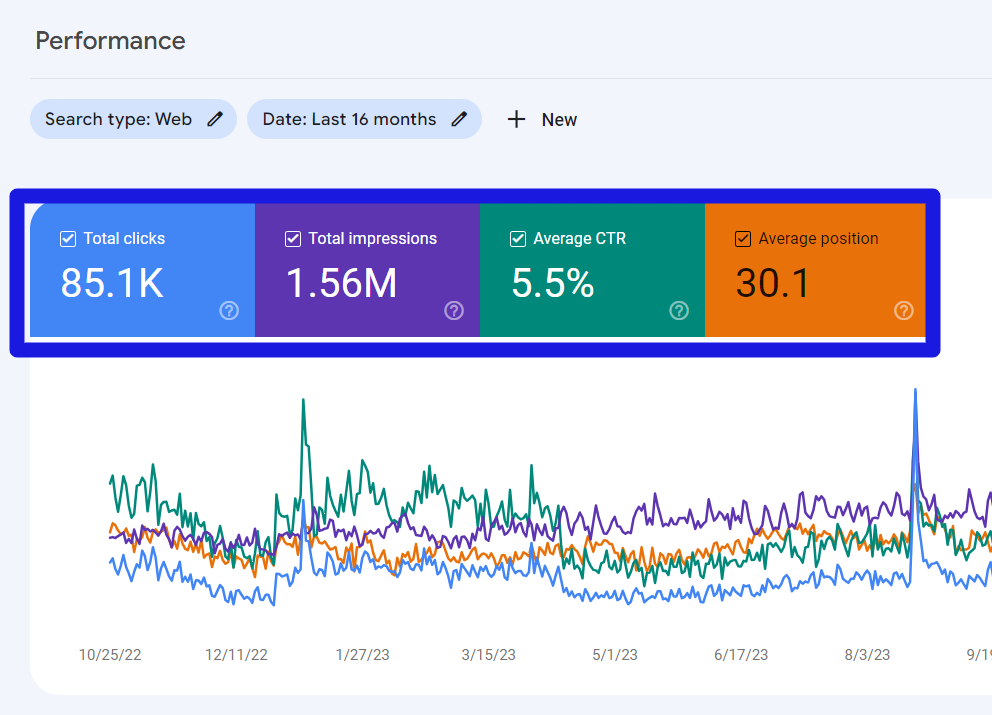Select the 5.5% average CTR value
Viewport: 992px width, 715px height.
pos(553,283)
